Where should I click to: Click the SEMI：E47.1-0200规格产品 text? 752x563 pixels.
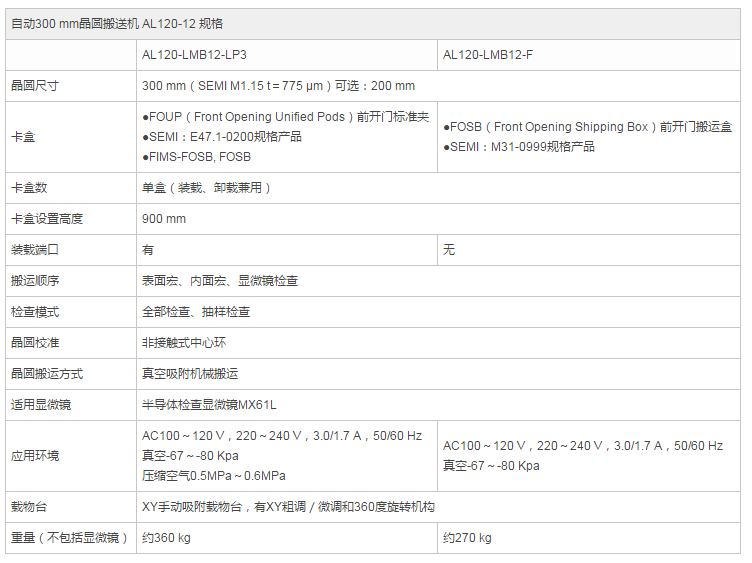[221, 137]
